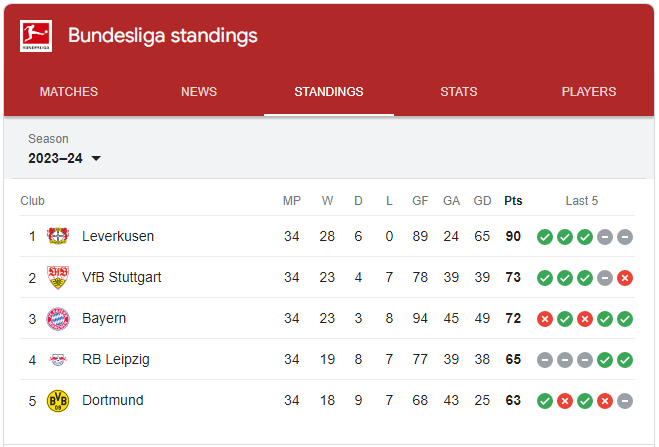Open the STATS tab

coord(459,92)
